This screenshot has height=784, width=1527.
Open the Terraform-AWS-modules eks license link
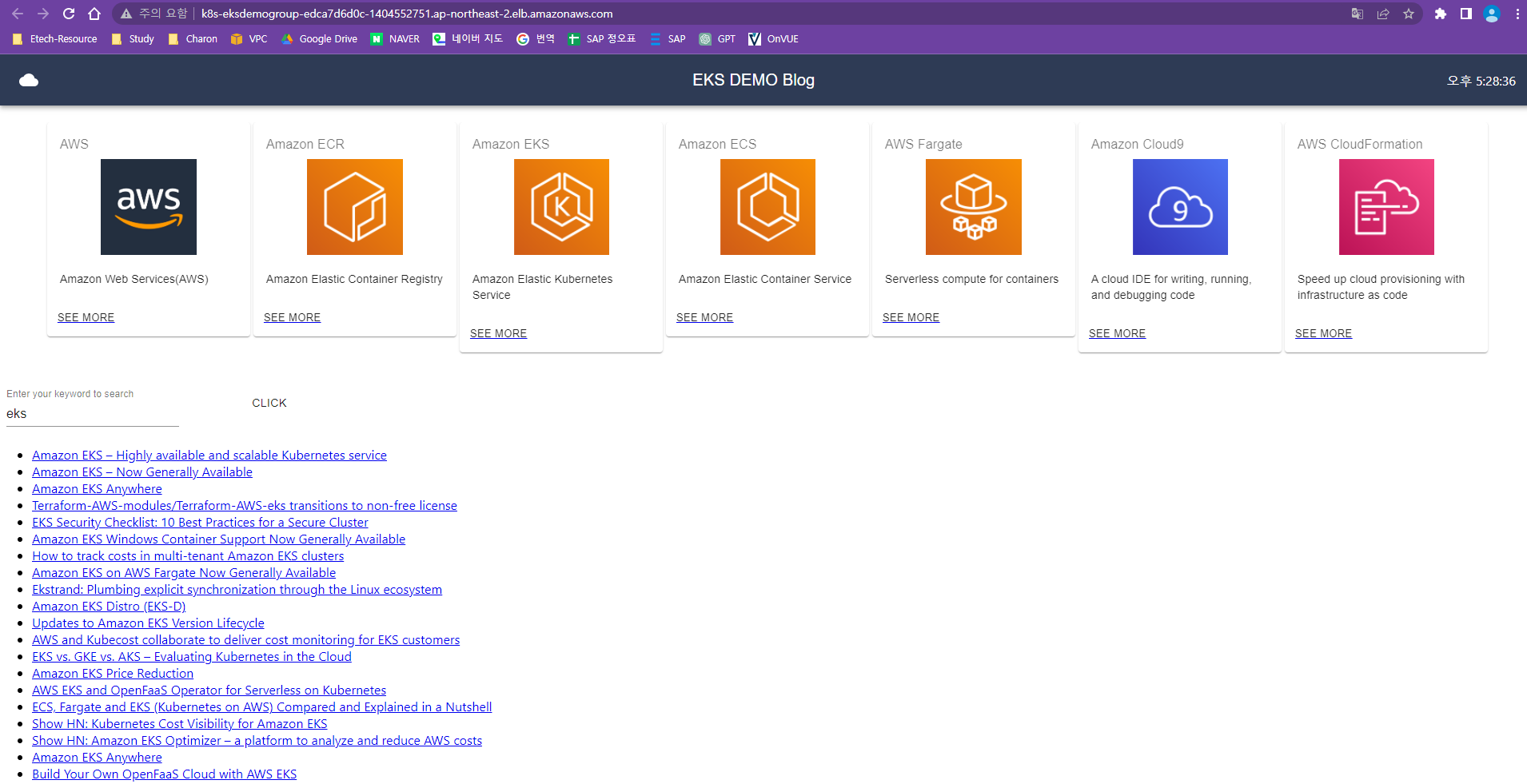[245, 505]
